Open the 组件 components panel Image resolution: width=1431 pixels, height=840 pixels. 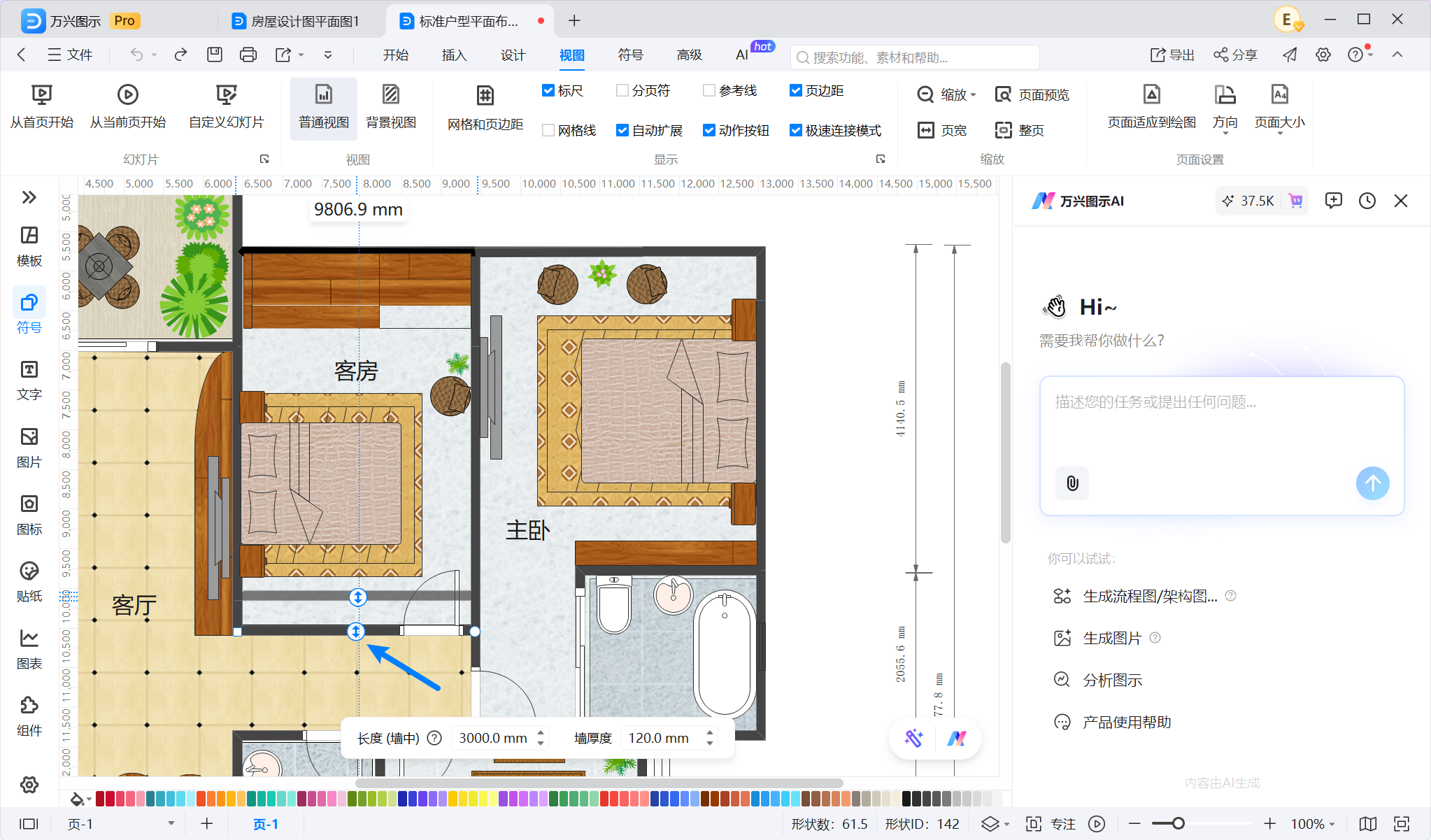coord(29,716)
